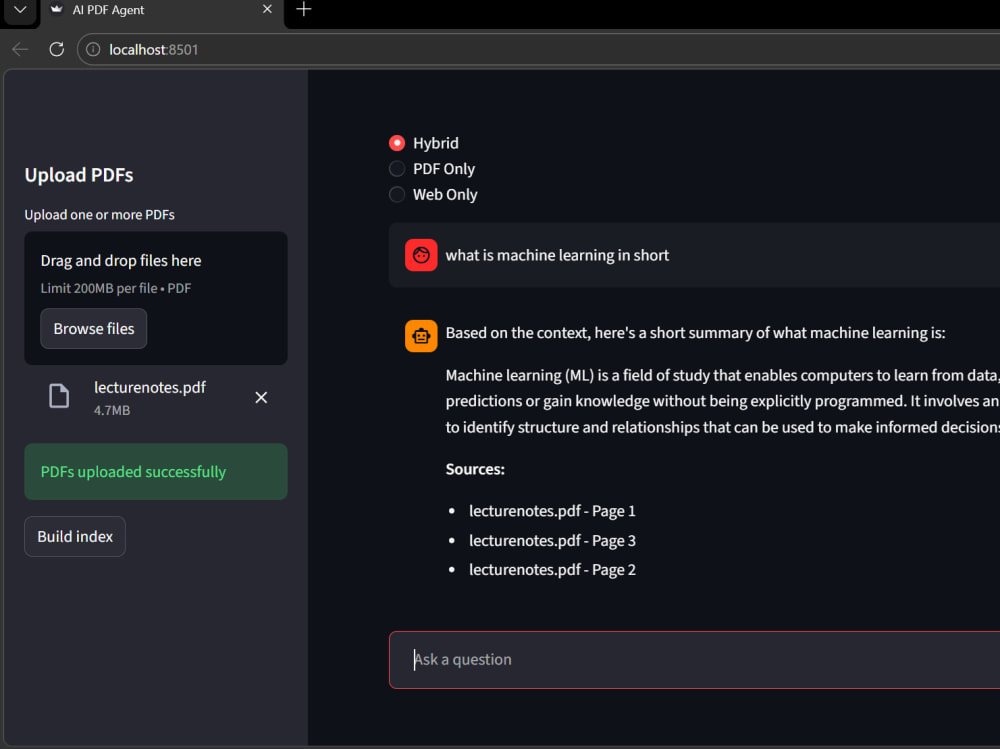Reload the page with refresh icon
Screen dimensions: 1000x749
click(57, 50)
